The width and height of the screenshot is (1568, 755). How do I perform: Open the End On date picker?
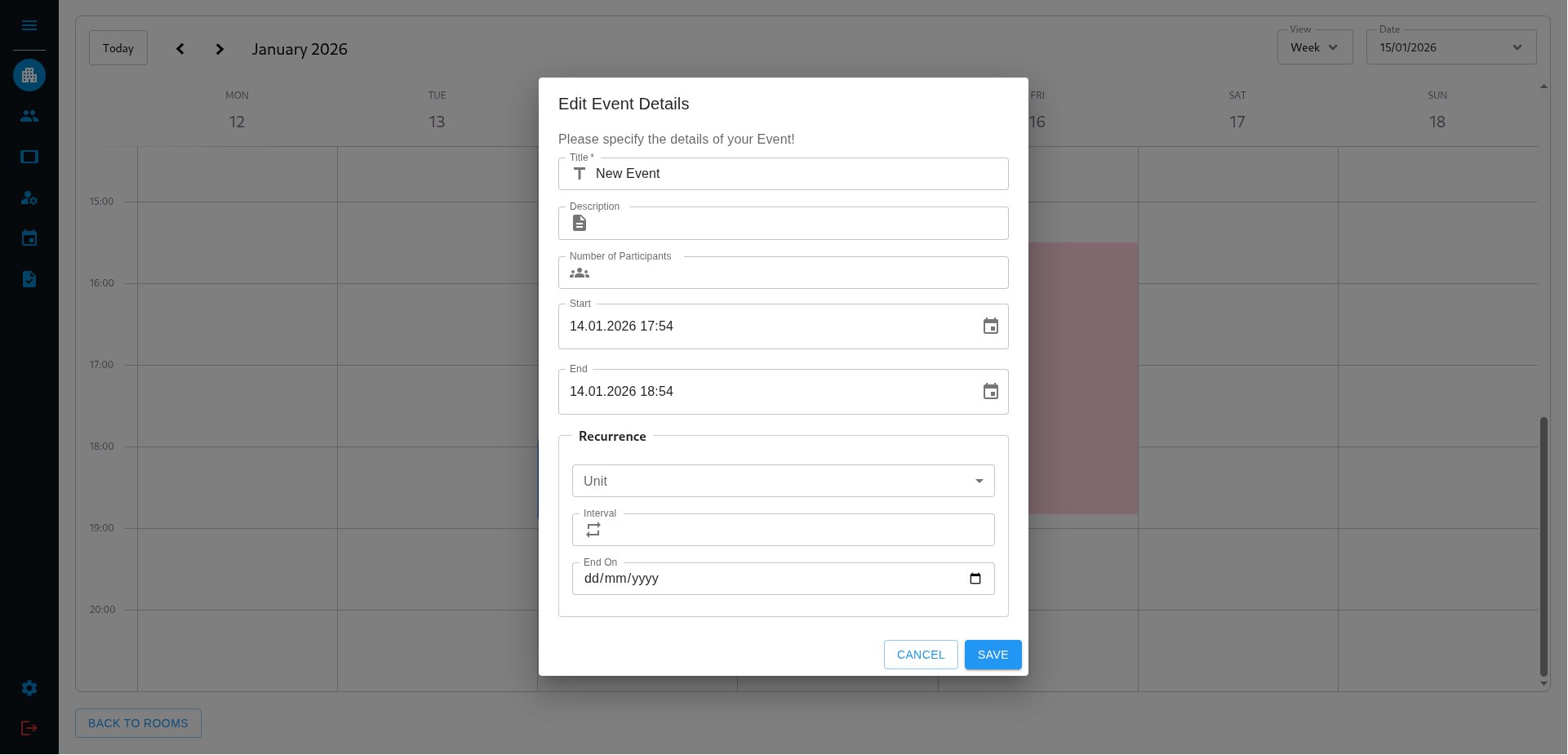(975, 578)
